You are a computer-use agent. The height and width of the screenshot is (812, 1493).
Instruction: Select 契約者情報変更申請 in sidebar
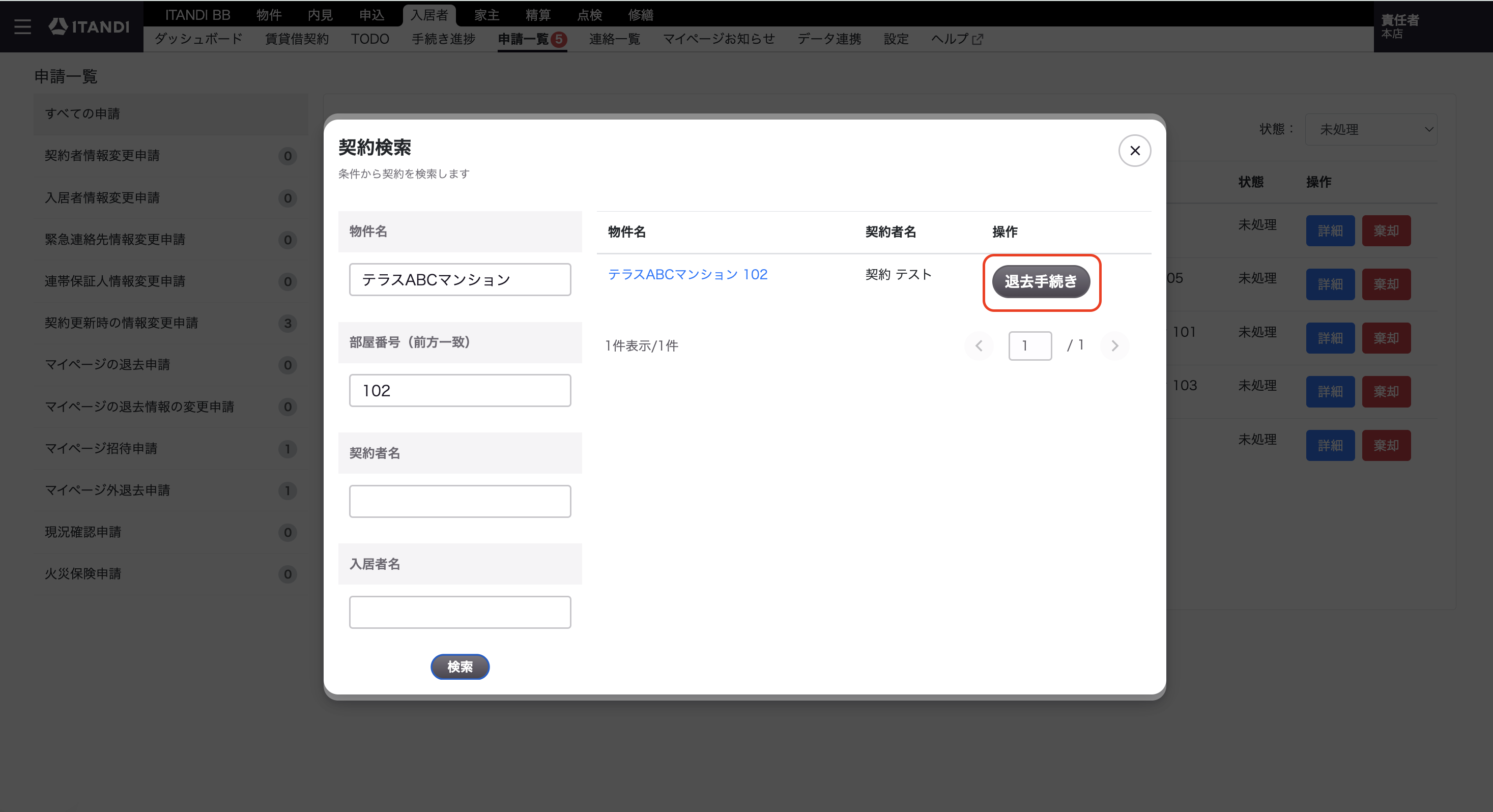point(171,156)
